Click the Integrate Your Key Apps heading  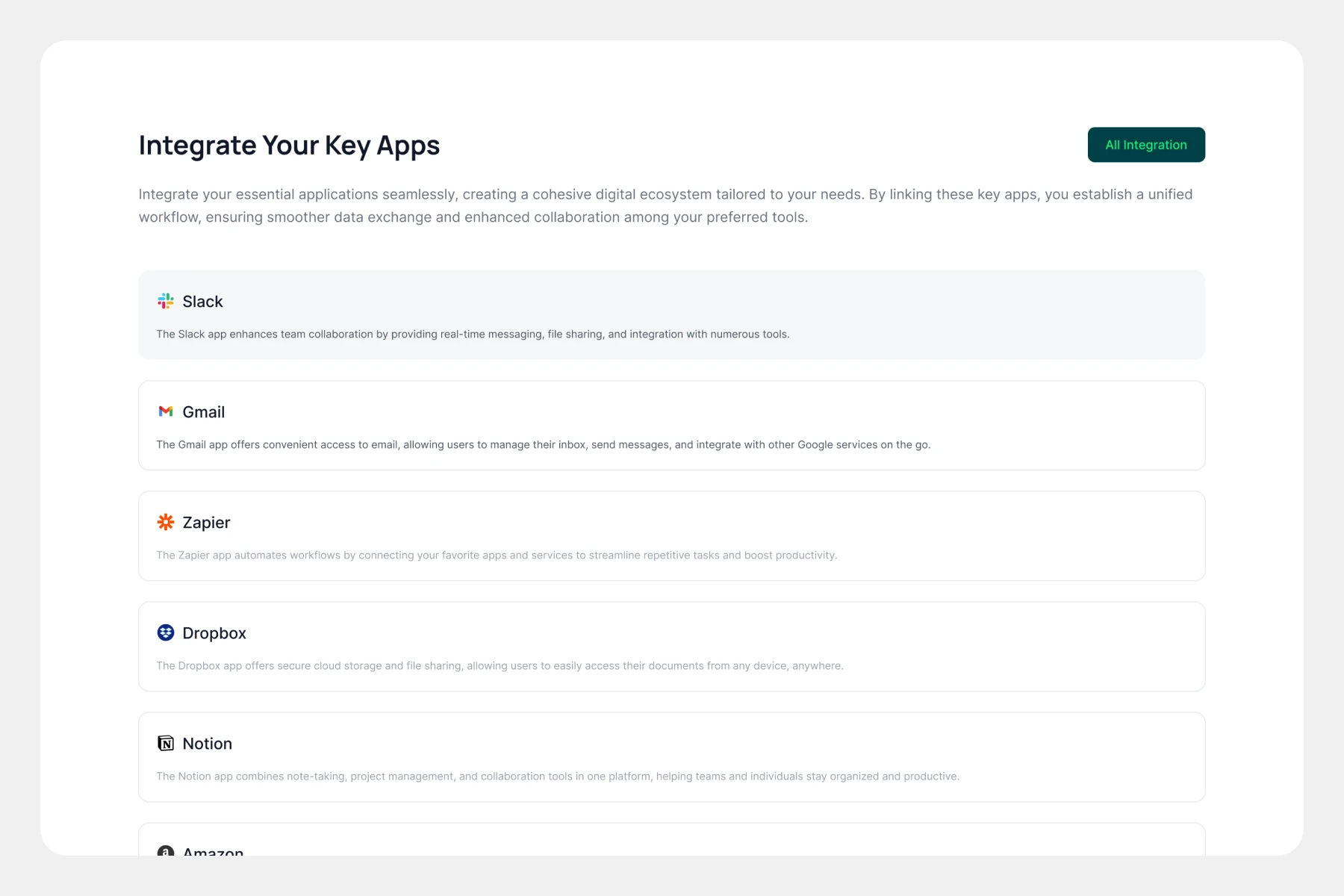click(289, 145)
